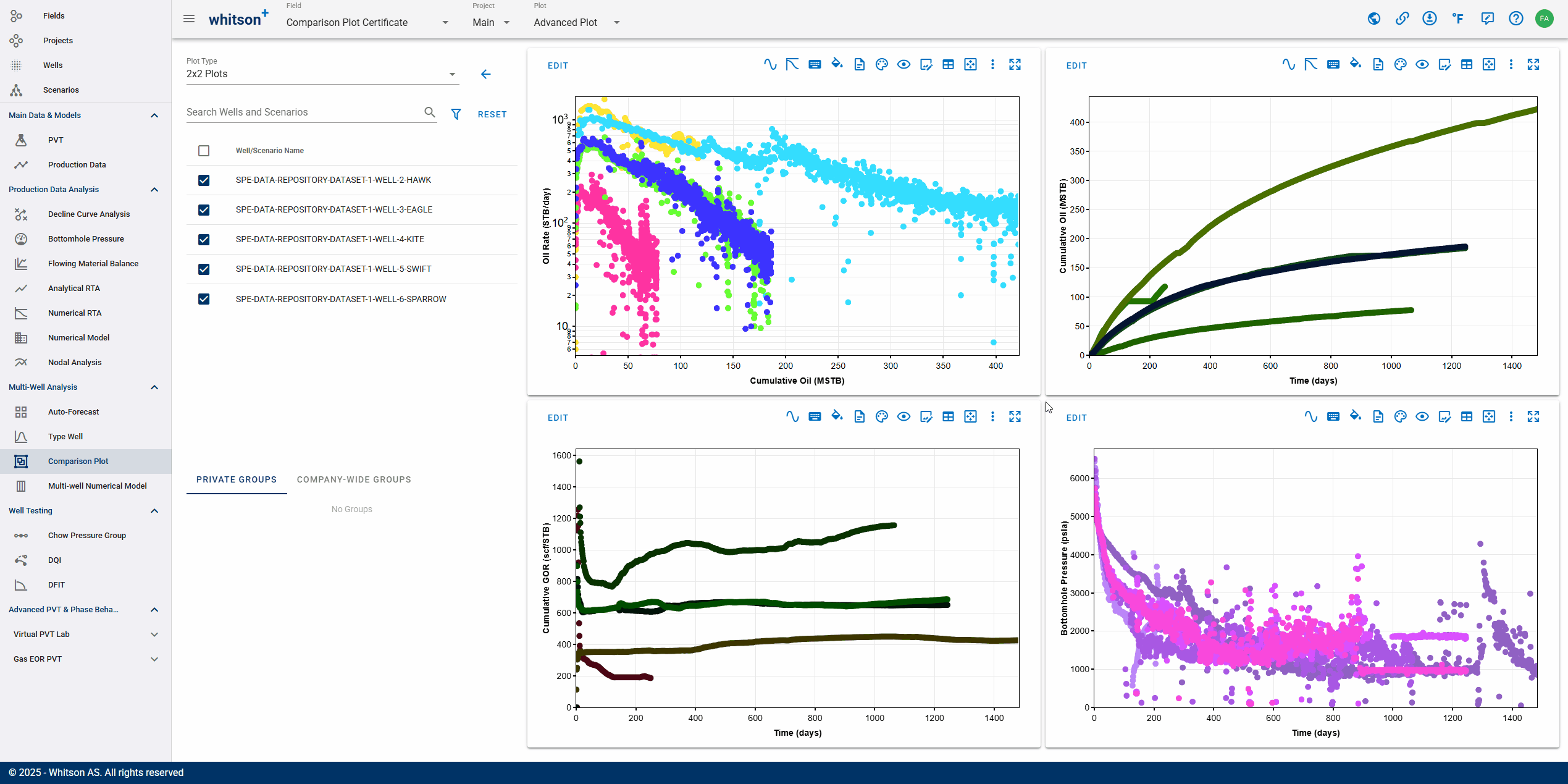This screenshot has width=1568, height=784.
Task: Click the decline curve icon in the Oil Rate plot toolbar
Action: pyautogui.click(x=792, y=64)
